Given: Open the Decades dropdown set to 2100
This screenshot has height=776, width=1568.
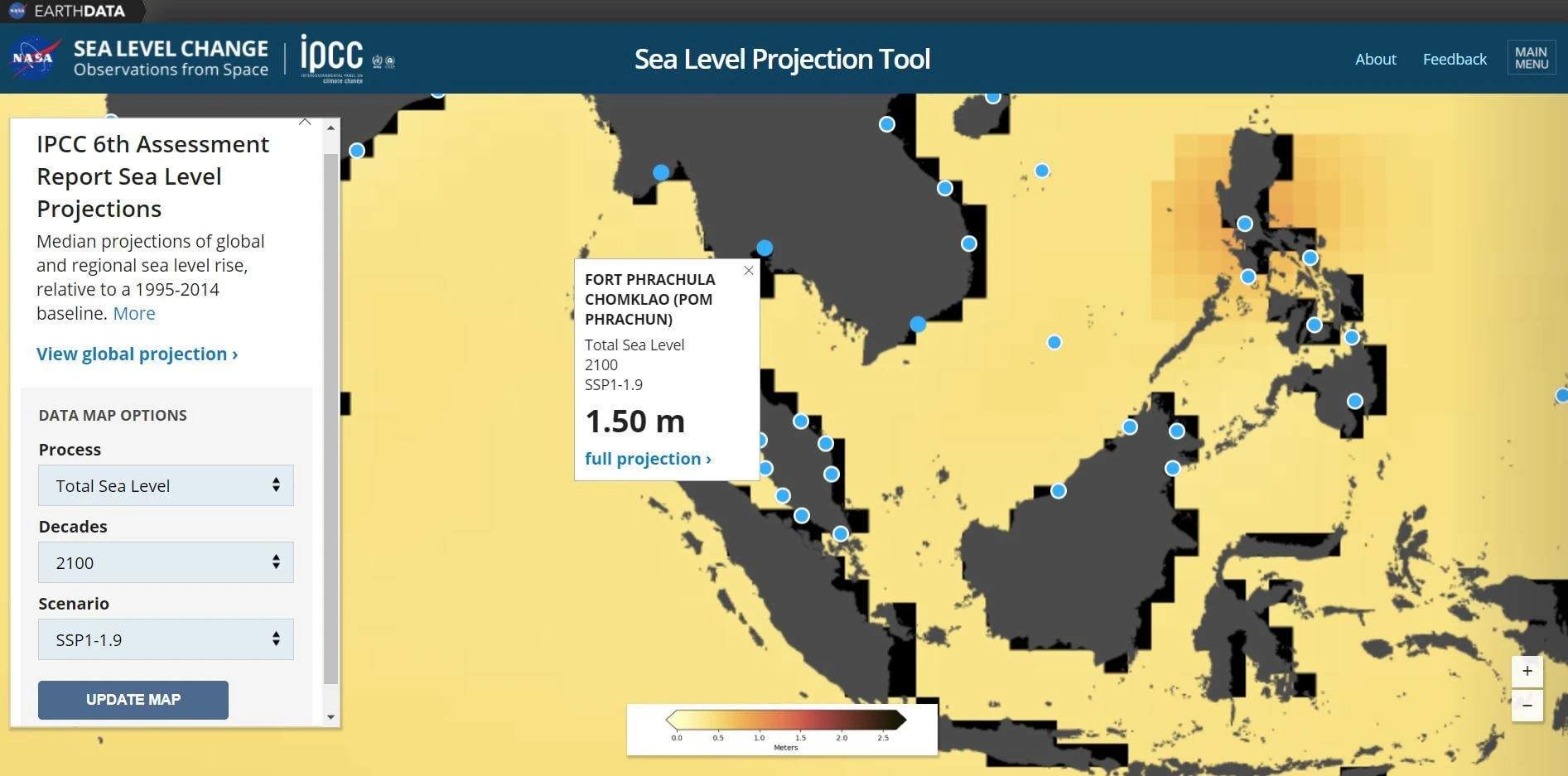Looking at the screenshot, I should click(165, 562).
